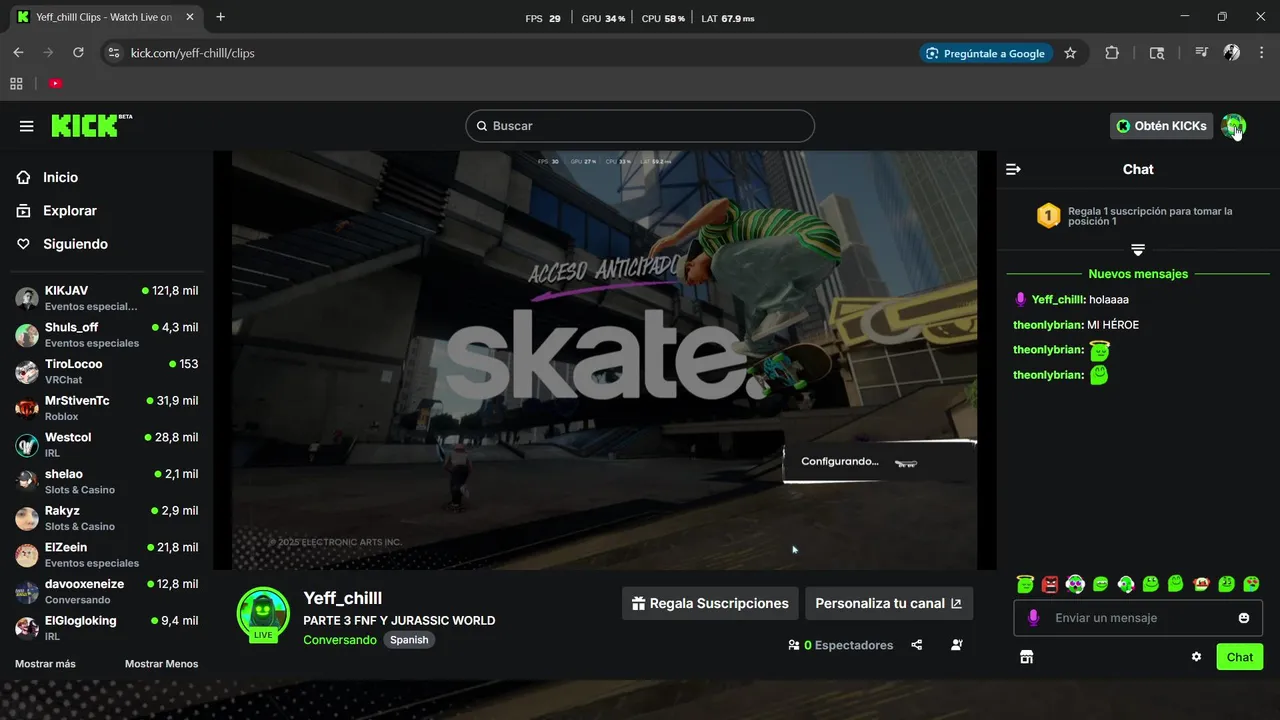Open ElGlogloking channel in sidebar
The width and height of the screenshot is (1280, 720).
106,628
